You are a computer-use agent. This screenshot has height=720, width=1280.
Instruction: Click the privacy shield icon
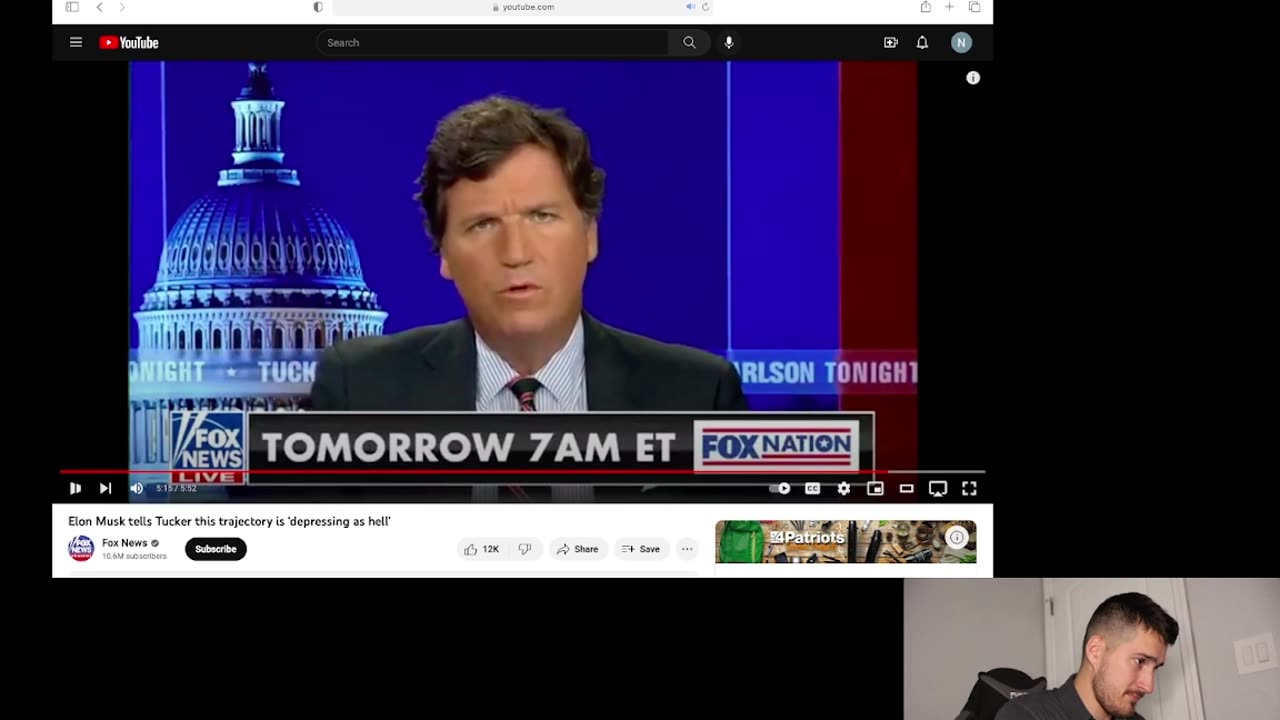pos(318,7)
